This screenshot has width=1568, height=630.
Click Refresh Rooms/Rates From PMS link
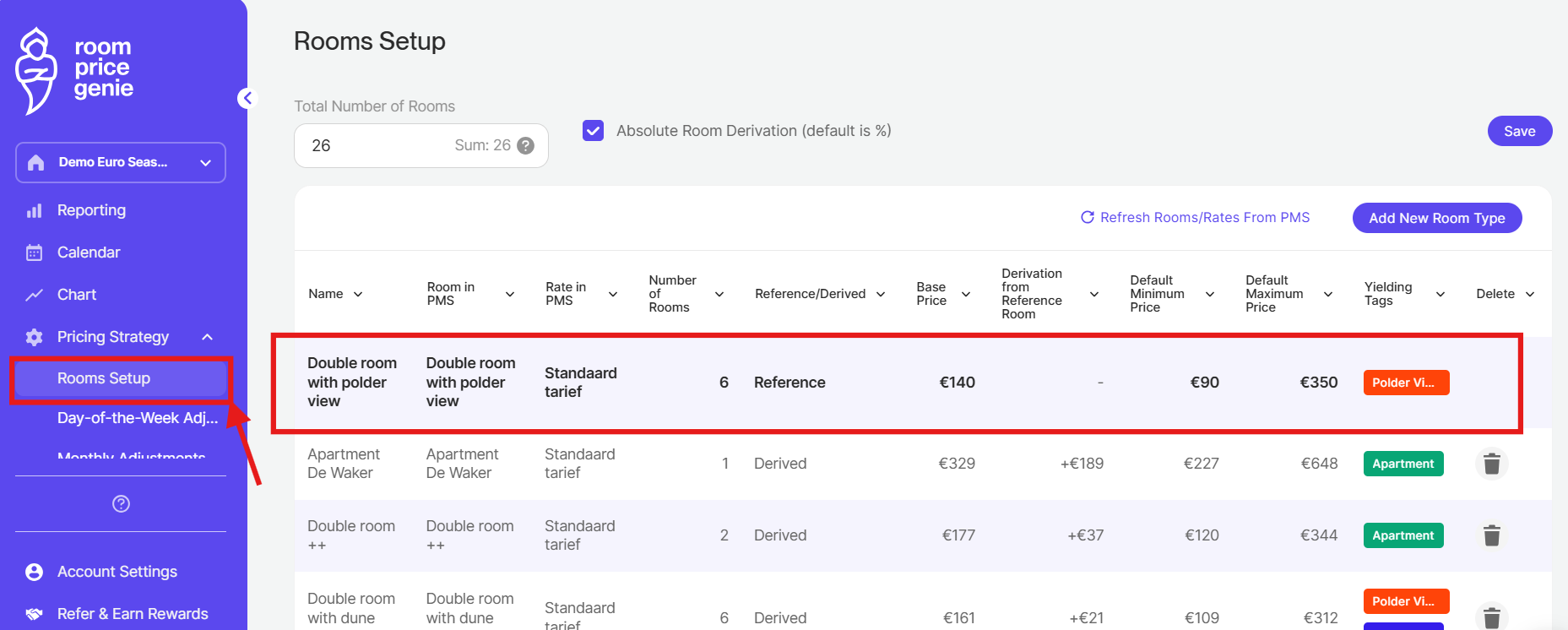coord(1195,218)
